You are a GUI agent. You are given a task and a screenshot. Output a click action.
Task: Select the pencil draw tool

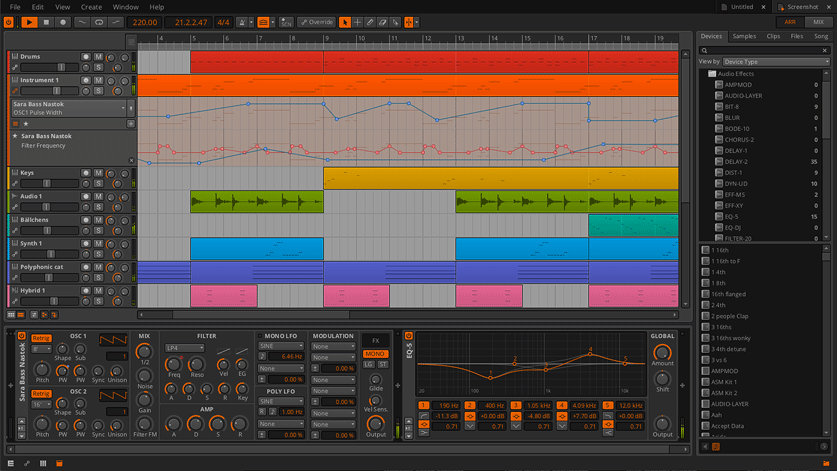[370, 22]
